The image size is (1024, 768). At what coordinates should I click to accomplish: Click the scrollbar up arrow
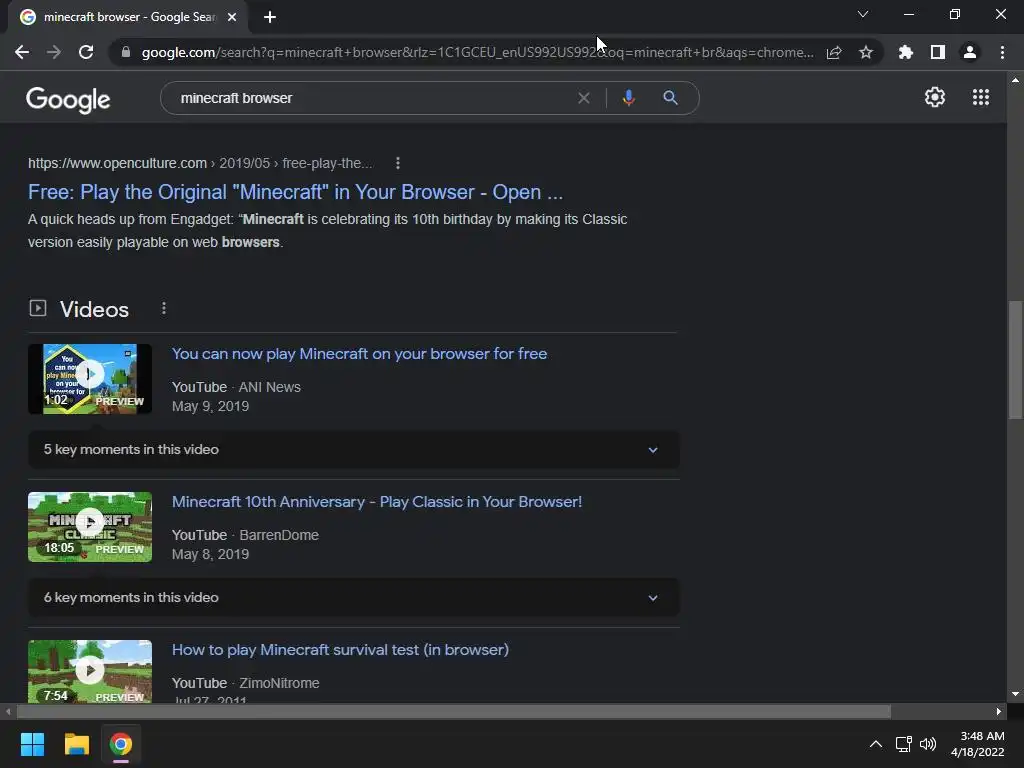click(x=1015, y=80)
